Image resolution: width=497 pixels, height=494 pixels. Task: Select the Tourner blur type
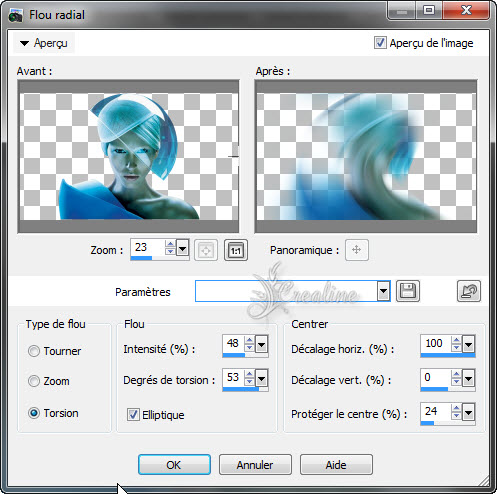[34, 351]
